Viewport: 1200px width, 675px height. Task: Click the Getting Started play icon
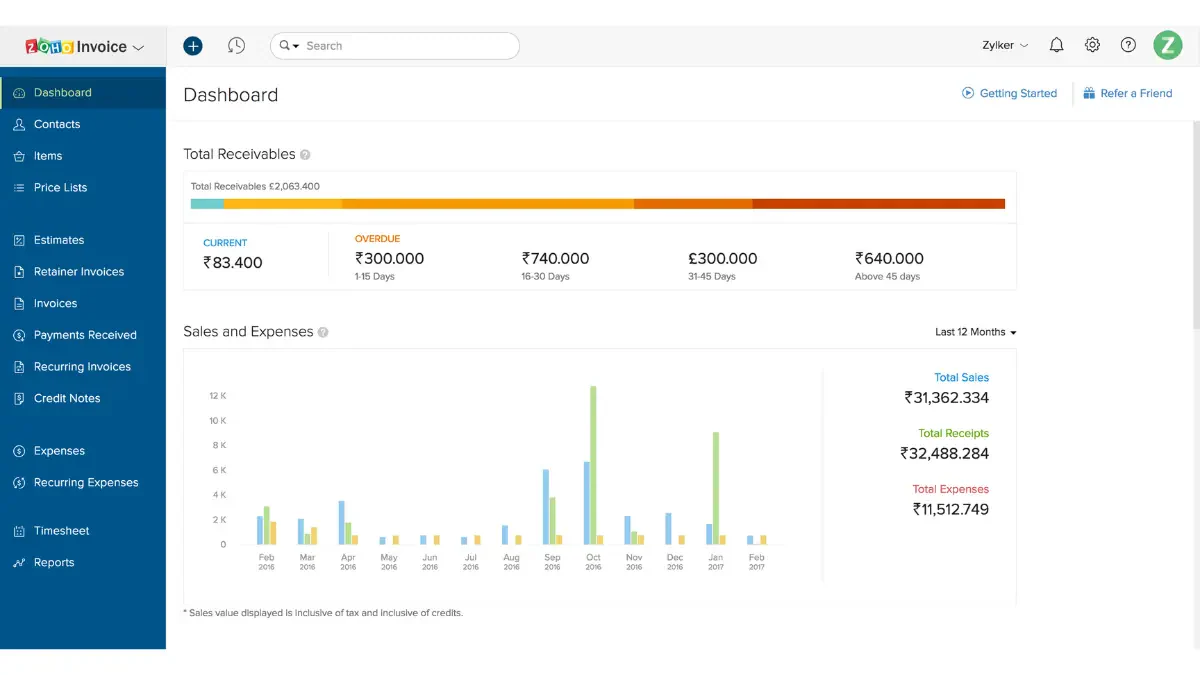click(968, 93)
